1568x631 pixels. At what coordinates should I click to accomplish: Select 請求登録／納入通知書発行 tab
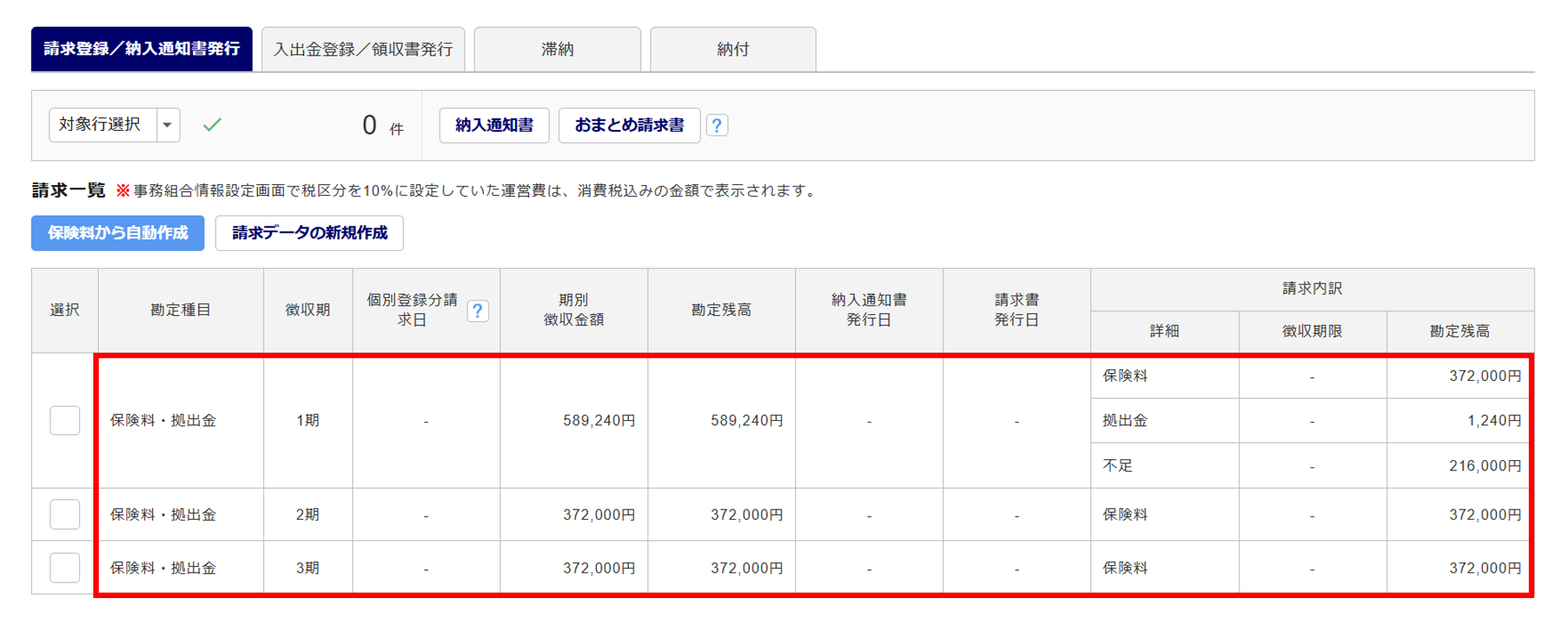[x=142, y=49]
